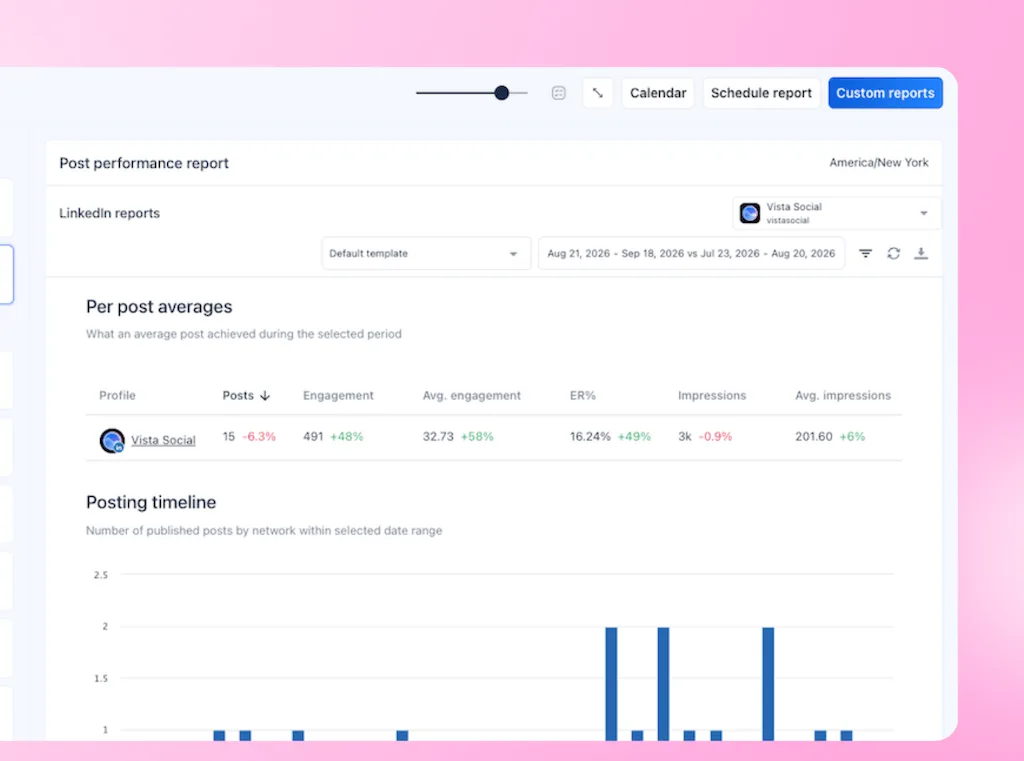The height and width of the screenshot is (761, 1024).
Task: Click the engagement value 491
Action: pyautogui.click(x=313, y=436)
